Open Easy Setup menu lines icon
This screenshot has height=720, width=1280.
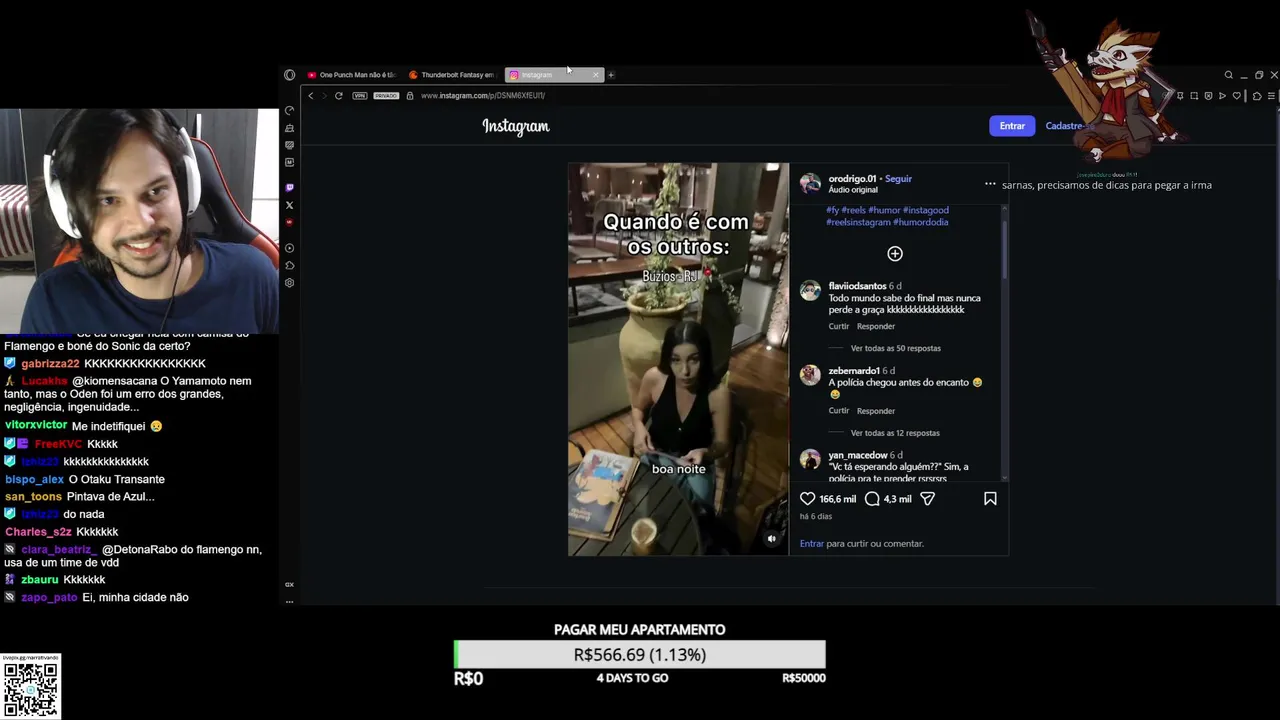(x=1271, y=96)
